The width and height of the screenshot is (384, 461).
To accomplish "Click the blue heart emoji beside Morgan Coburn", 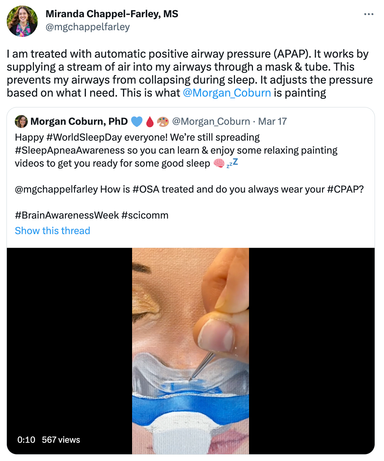I will pos(137,122).
